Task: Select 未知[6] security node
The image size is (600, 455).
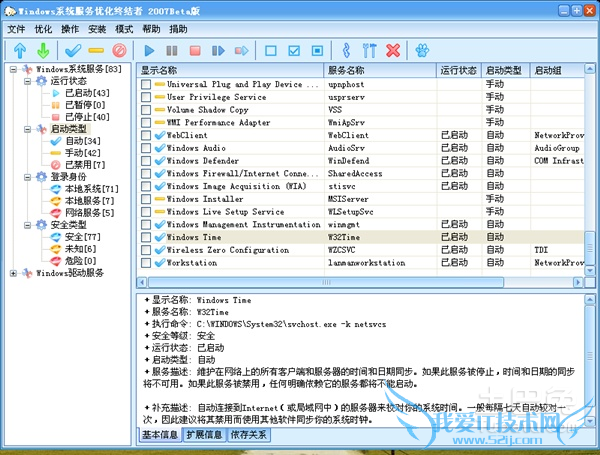Action: pyautogui.click(x=80, y=249)
